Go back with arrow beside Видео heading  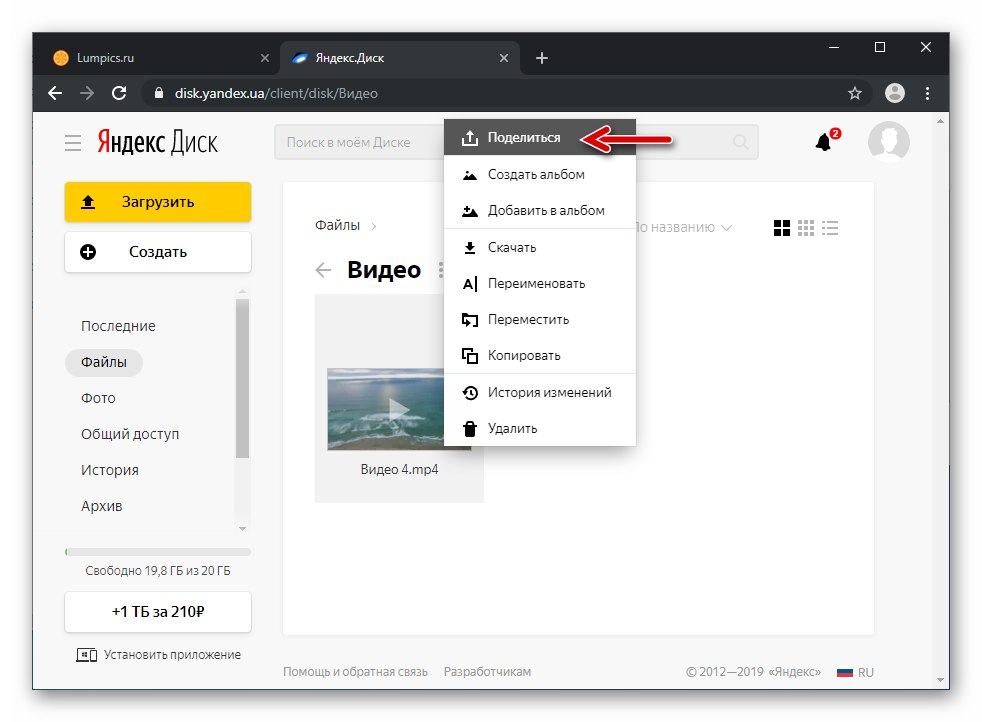(x=323, y=271)
